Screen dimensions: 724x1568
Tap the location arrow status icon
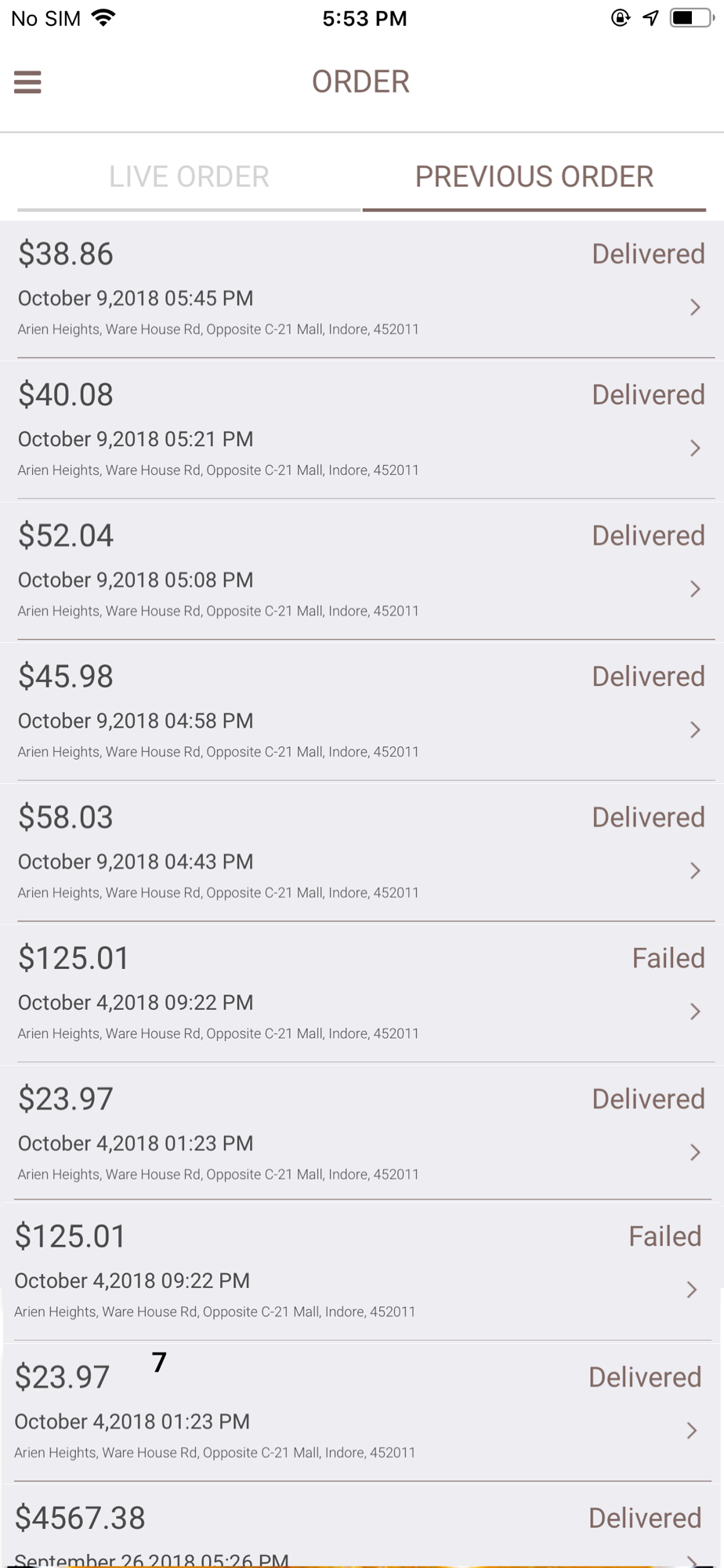click(x=651, y=18)
